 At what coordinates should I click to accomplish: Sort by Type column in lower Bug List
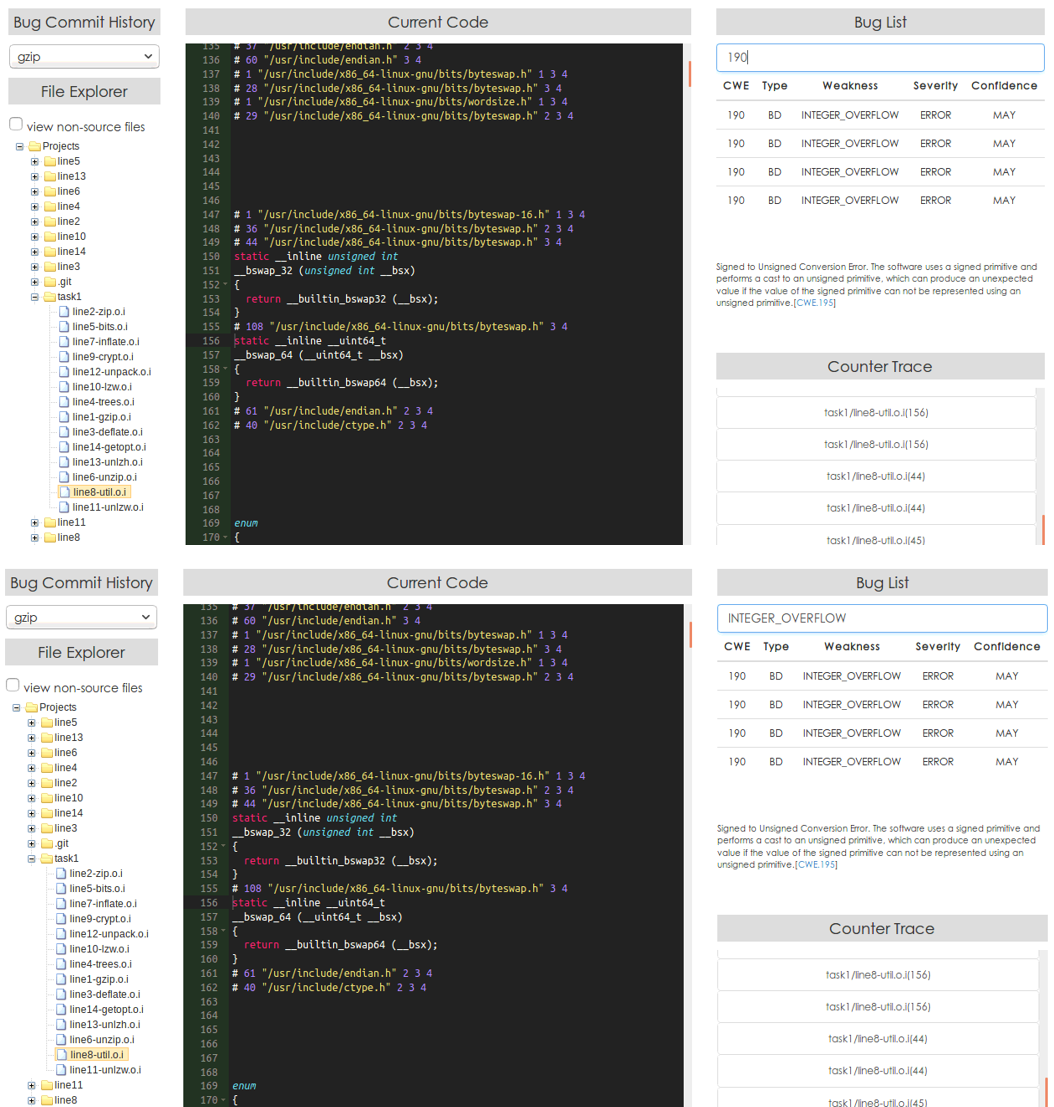point(776,647)
